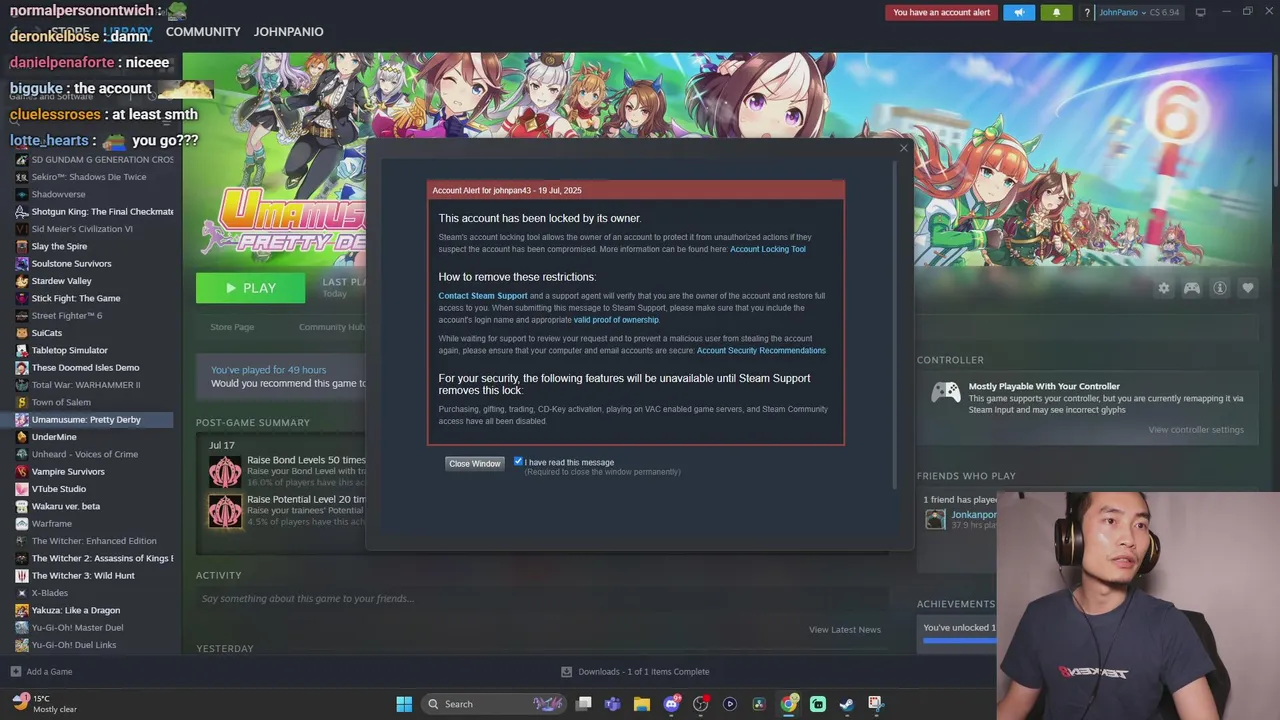Open Steam icon on taskbar
1280x720 pixels.
[x=847, y=704]
